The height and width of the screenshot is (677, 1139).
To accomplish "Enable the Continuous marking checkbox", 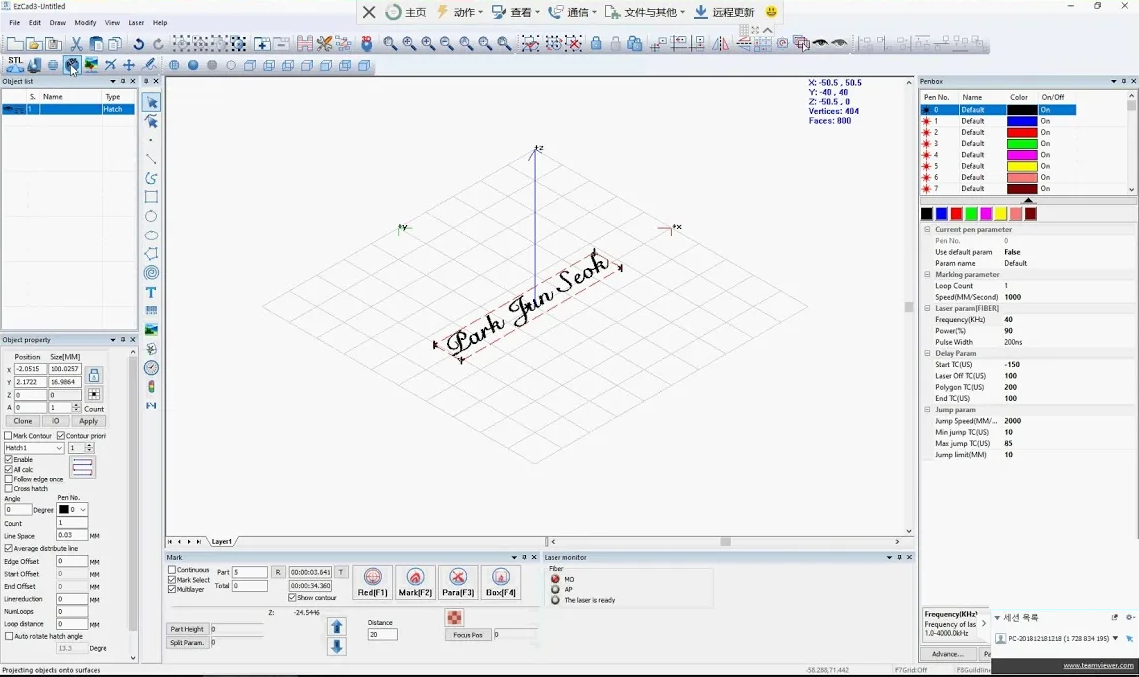I will click(x=172, y=570).
